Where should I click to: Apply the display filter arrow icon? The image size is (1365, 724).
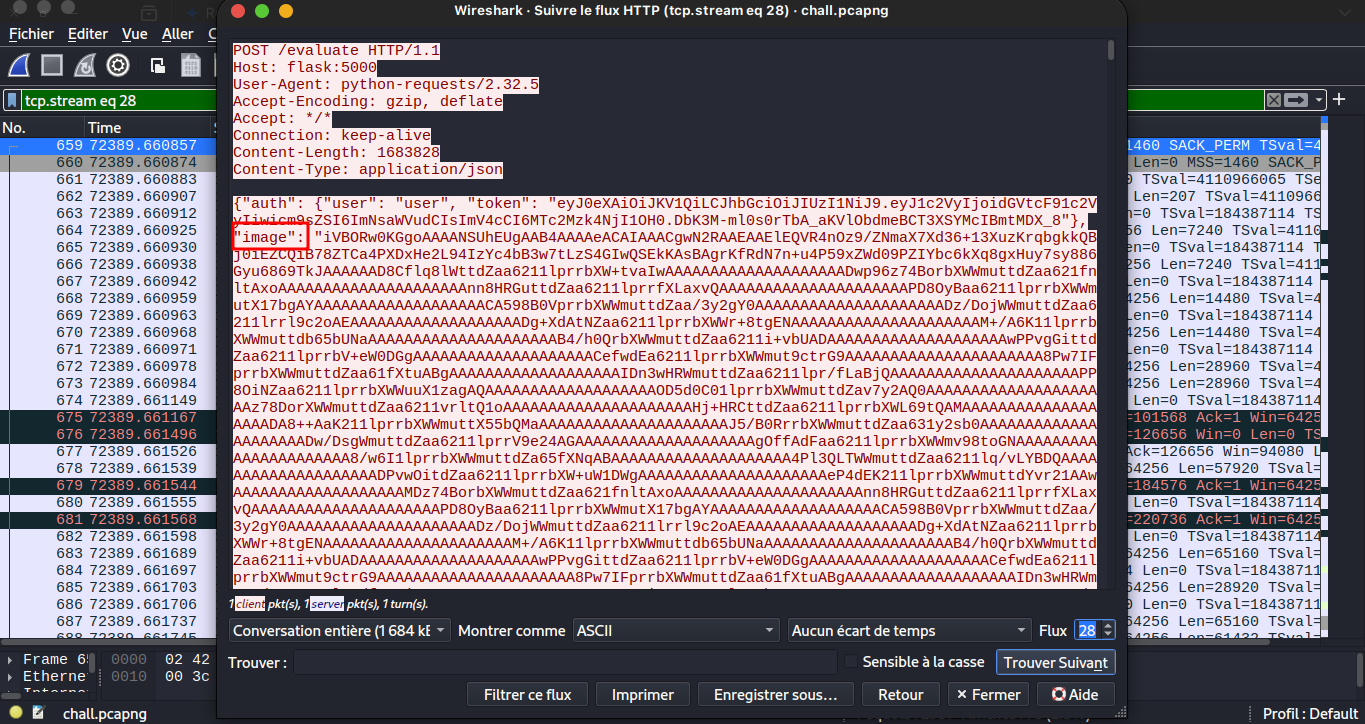(x=1296, y=100)
